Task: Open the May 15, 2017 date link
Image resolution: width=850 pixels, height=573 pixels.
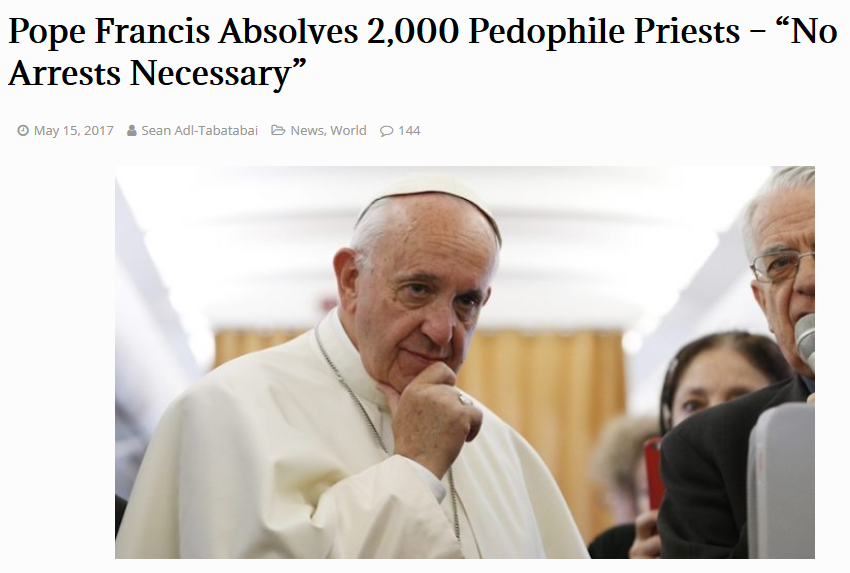Action: [x=74, y=131]
